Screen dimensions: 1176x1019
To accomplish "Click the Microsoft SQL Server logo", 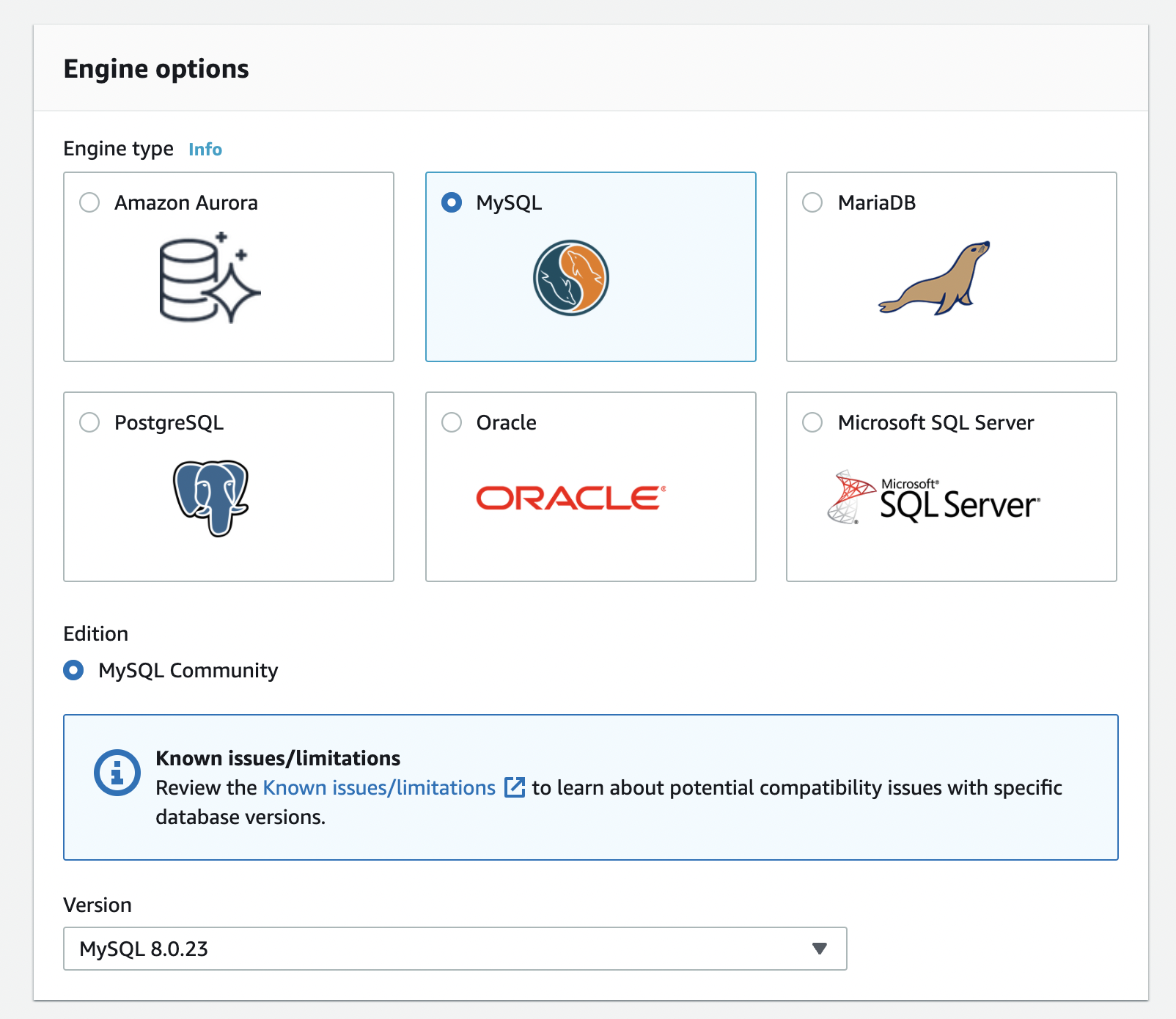I will pos(933,498).
